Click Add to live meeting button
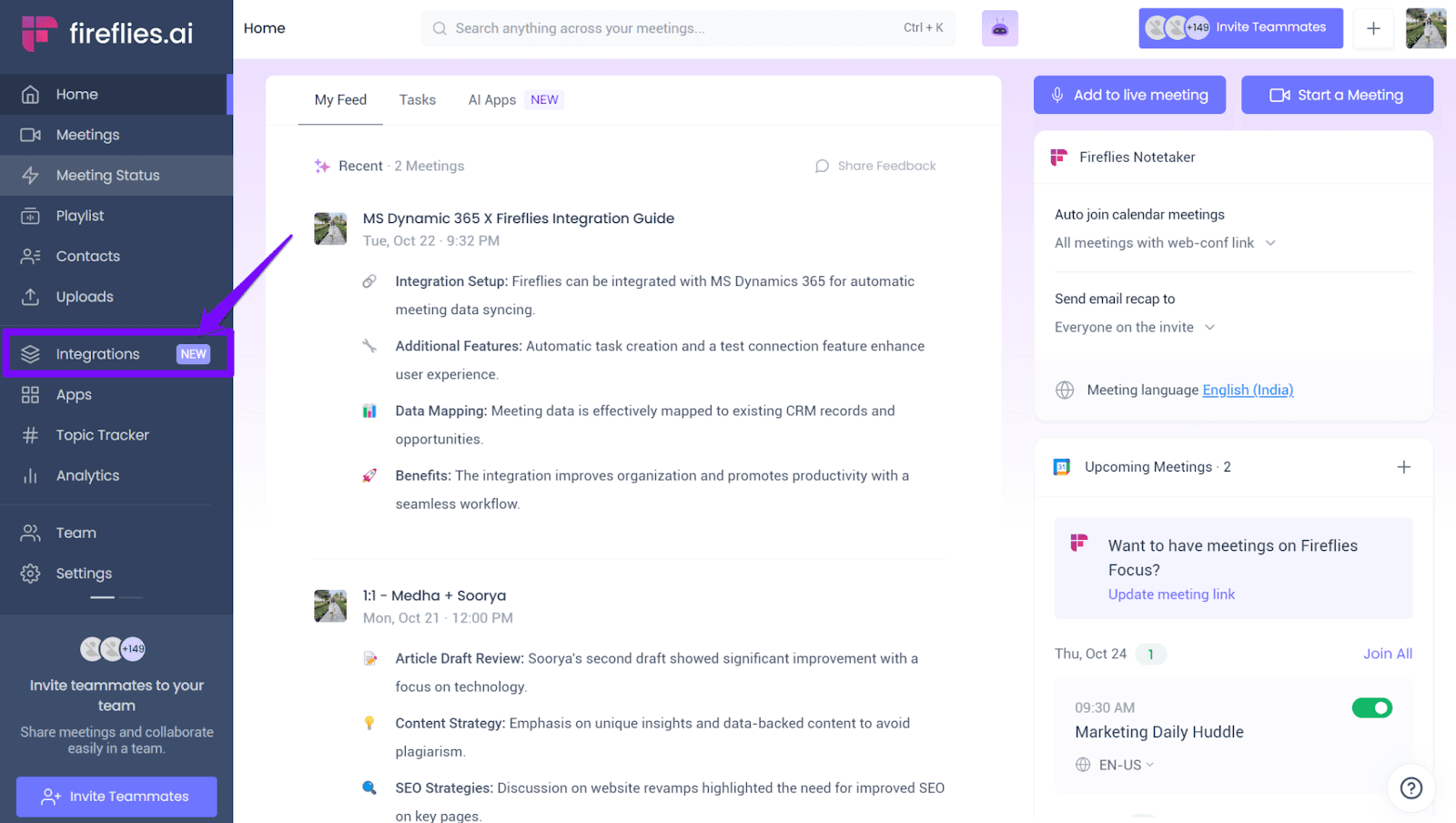 click(x=1129, y=95)
